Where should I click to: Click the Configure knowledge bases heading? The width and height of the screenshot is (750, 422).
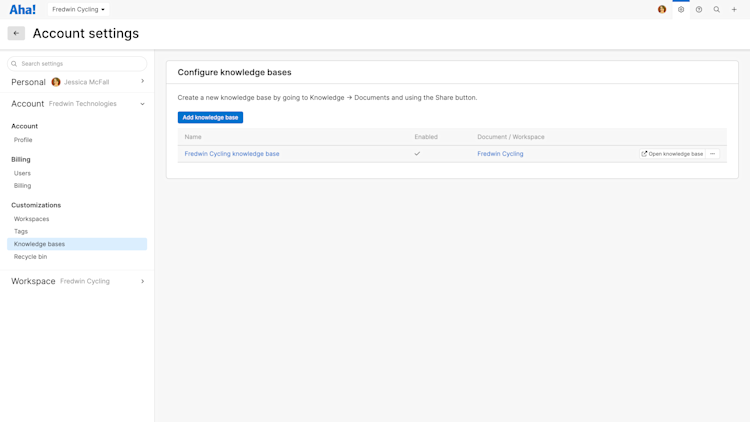point(234,72)
